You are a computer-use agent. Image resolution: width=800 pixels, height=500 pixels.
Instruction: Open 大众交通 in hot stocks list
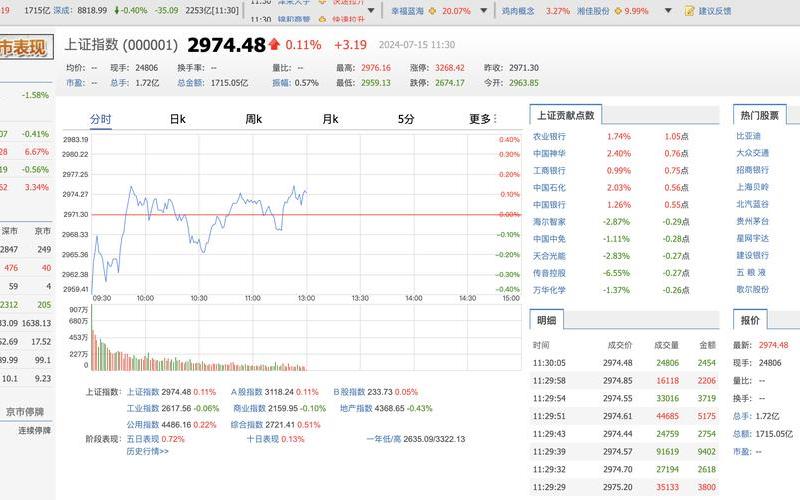(x=753, y=153)
